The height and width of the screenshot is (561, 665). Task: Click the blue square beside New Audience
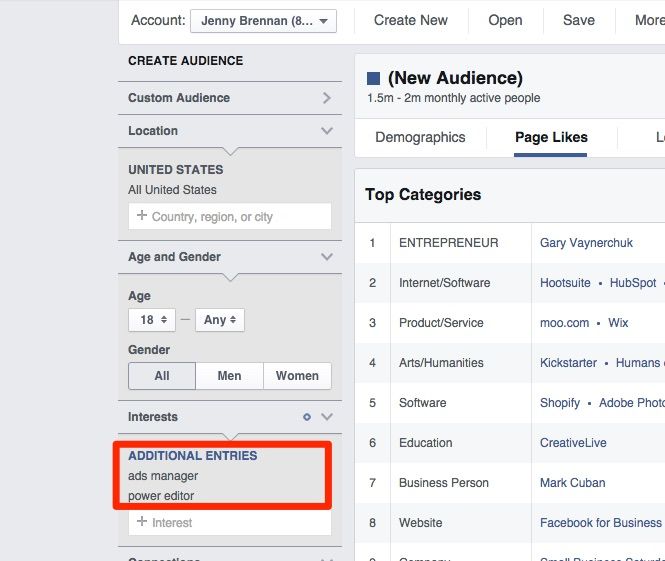pos(374,78)
